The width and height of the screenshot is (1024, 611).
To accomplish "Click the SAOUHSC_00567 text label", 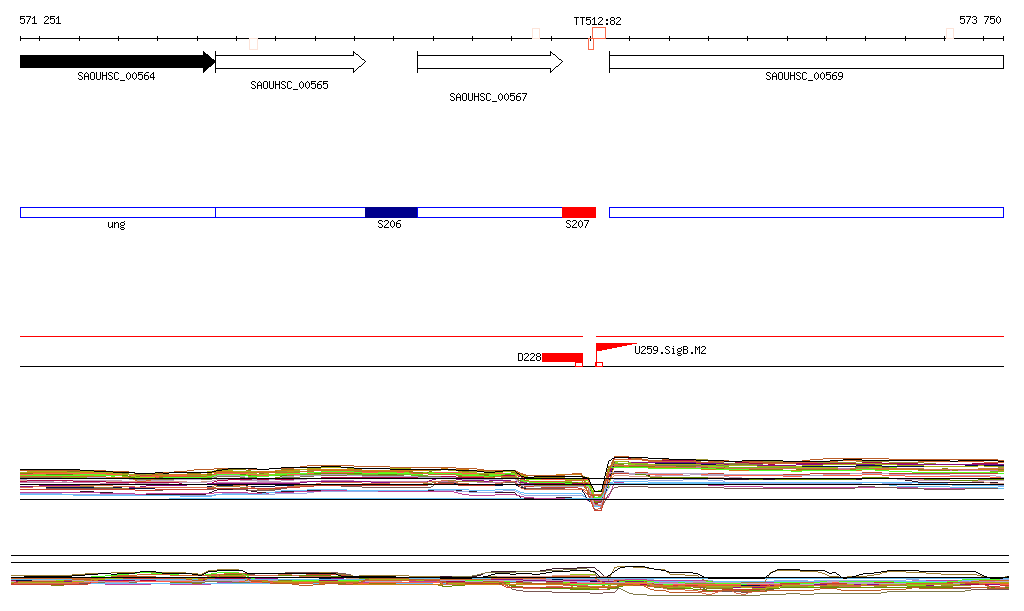I will [x=488, y=98].
